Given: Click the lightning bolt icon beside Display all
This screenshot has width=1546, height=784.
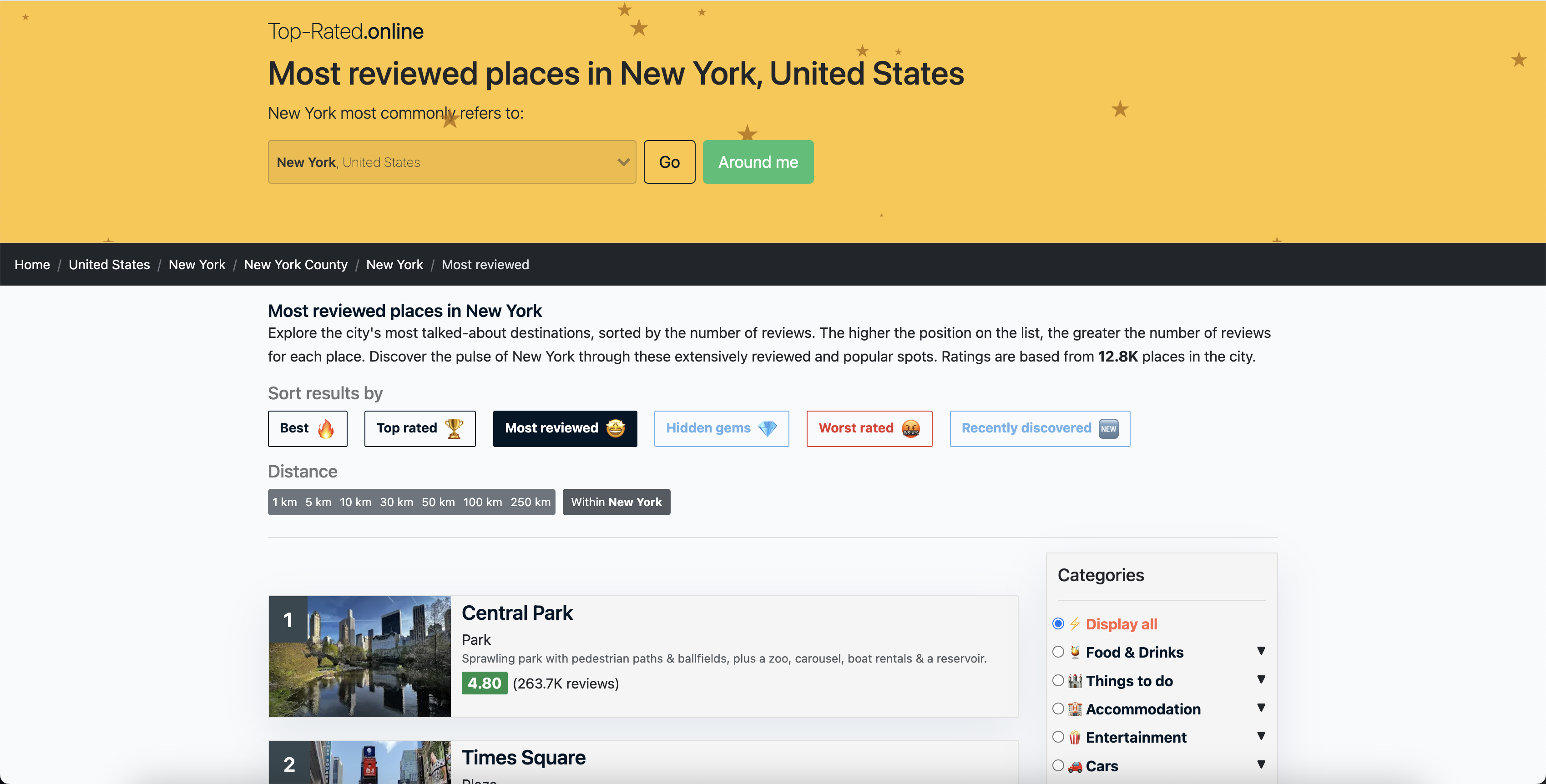Looking at the screenshot, I should coord(1075,624).
